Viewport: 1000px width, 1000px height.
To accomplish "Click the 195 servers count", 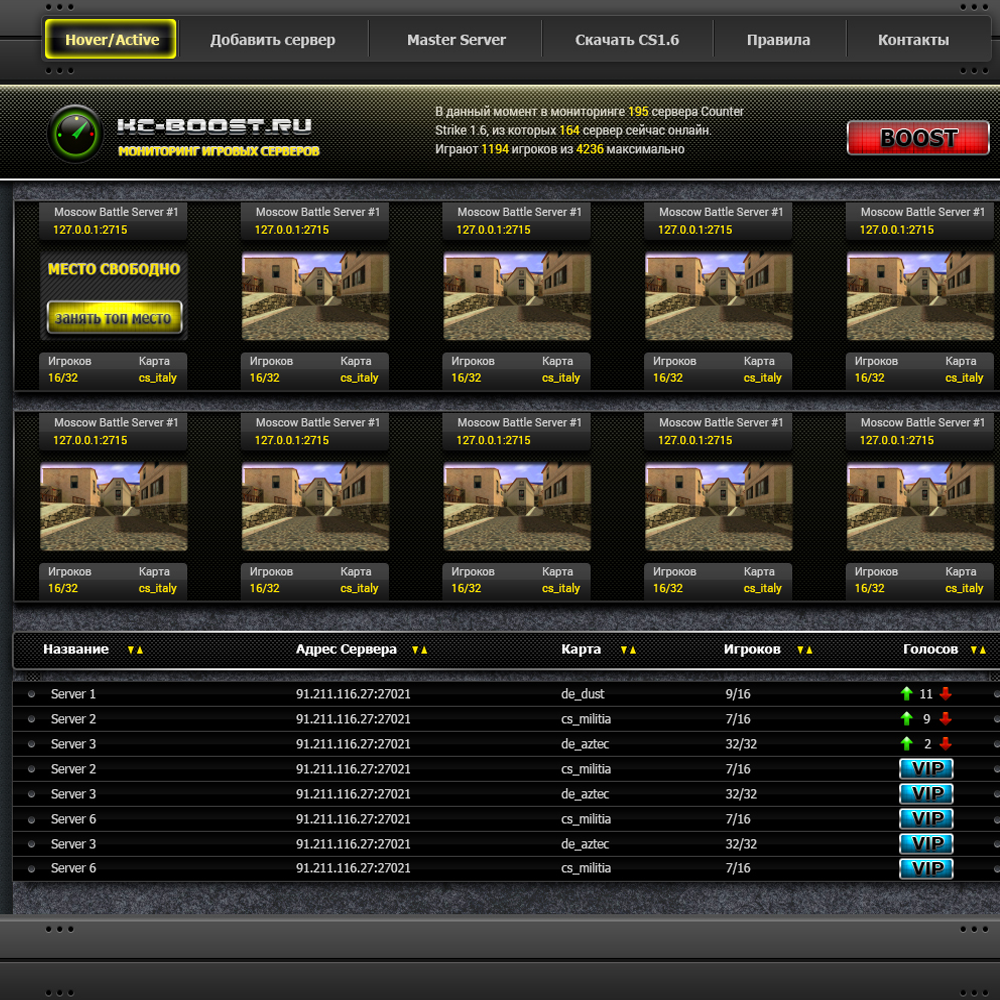I will 638,112.
